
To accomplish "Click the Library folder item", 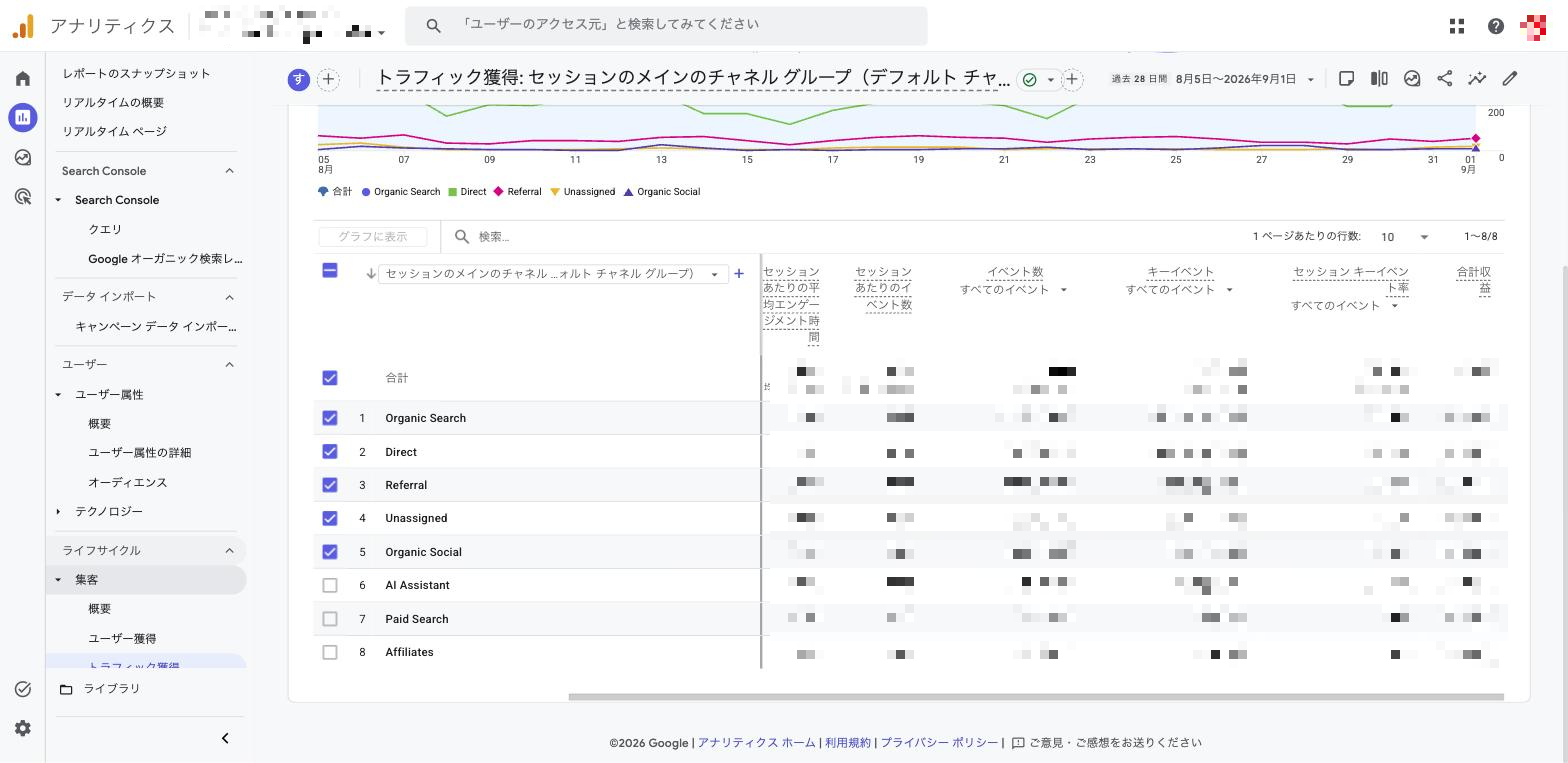I will (100, 689).
